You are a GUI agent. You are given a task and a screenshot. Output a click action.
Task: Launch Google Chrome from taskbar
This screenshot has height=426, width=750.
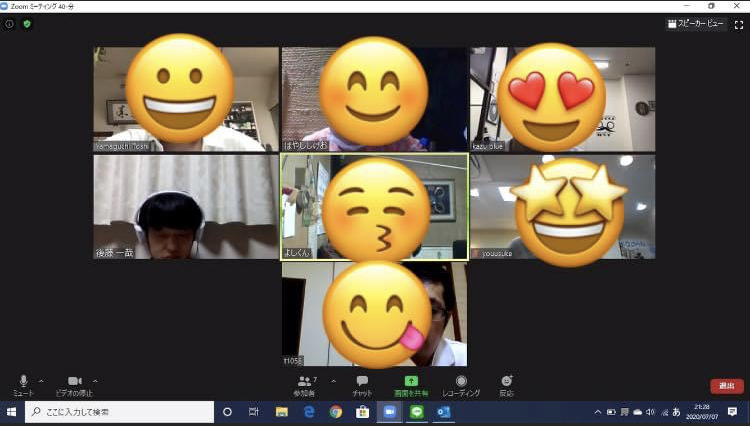point(336,412)
